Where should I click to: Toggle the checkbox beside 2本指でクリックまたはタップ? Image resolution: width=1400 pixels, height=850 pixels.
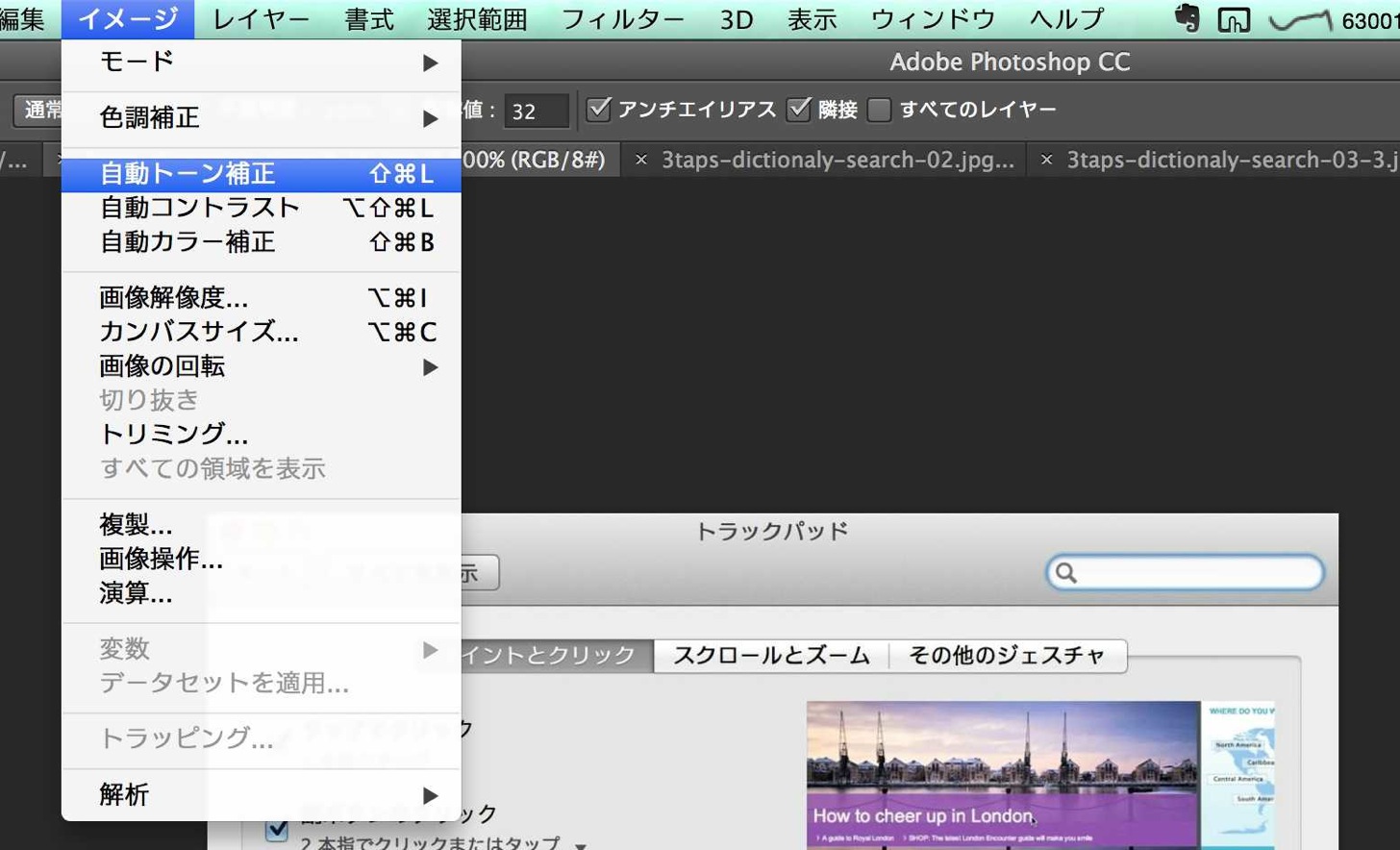click(x=277, y=829)
